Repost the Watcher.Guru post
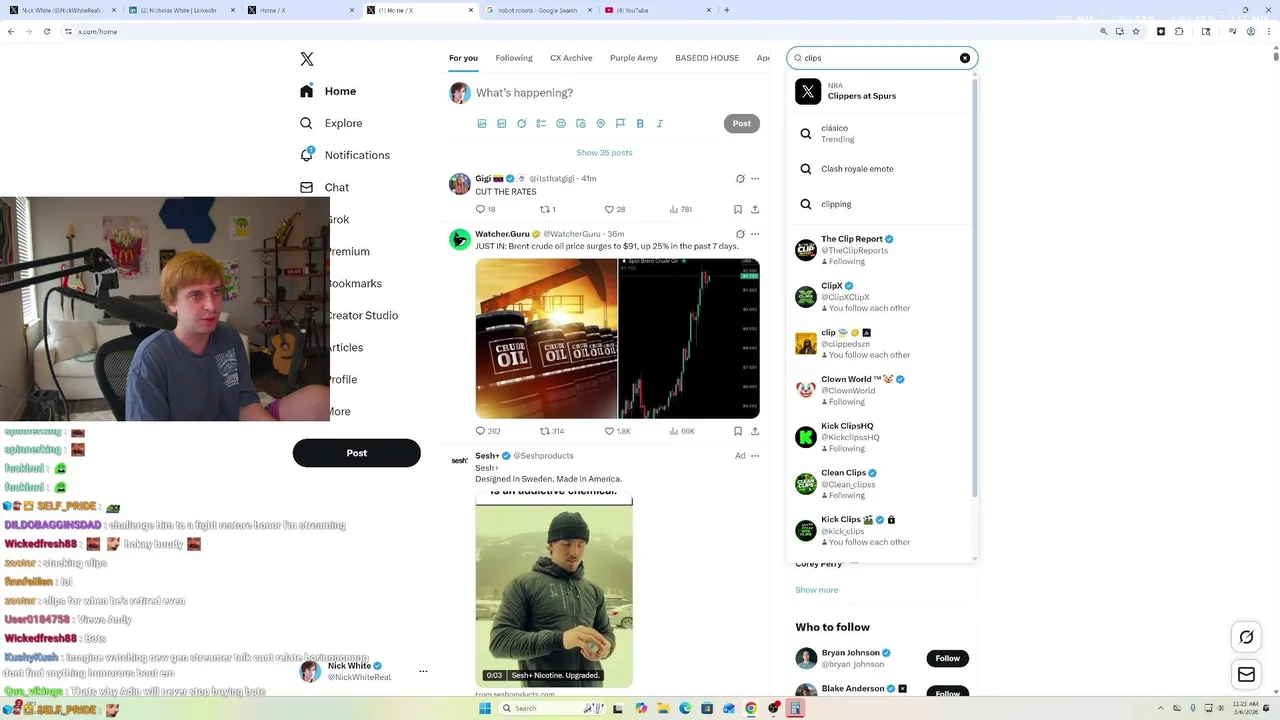1280x720 pixels. coord(545,431)
